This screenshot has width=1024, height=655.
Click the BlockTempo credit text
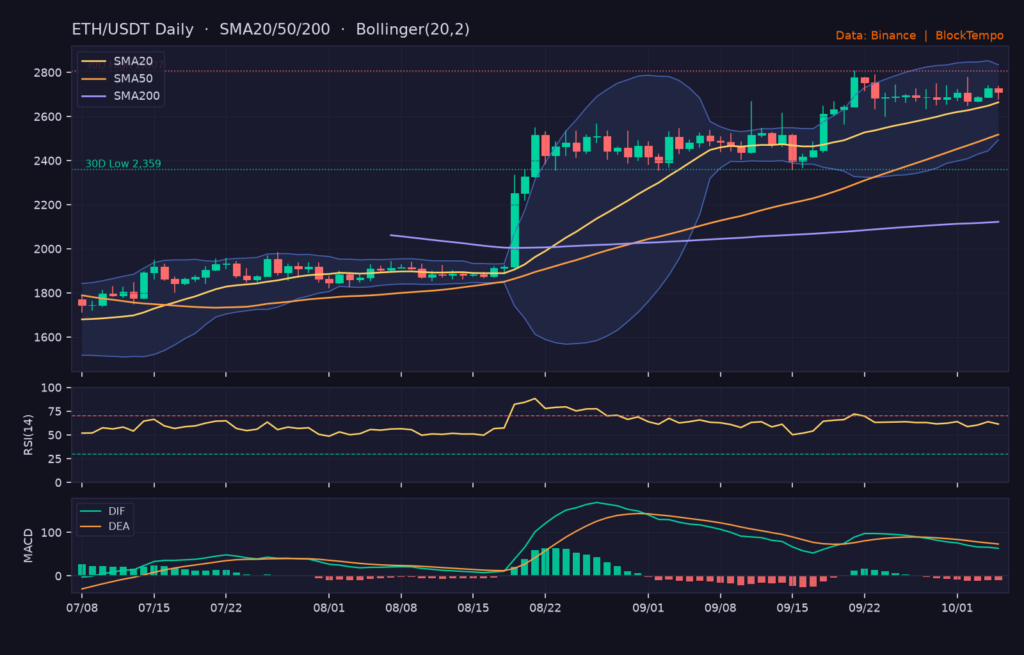[x=969, y=36]
